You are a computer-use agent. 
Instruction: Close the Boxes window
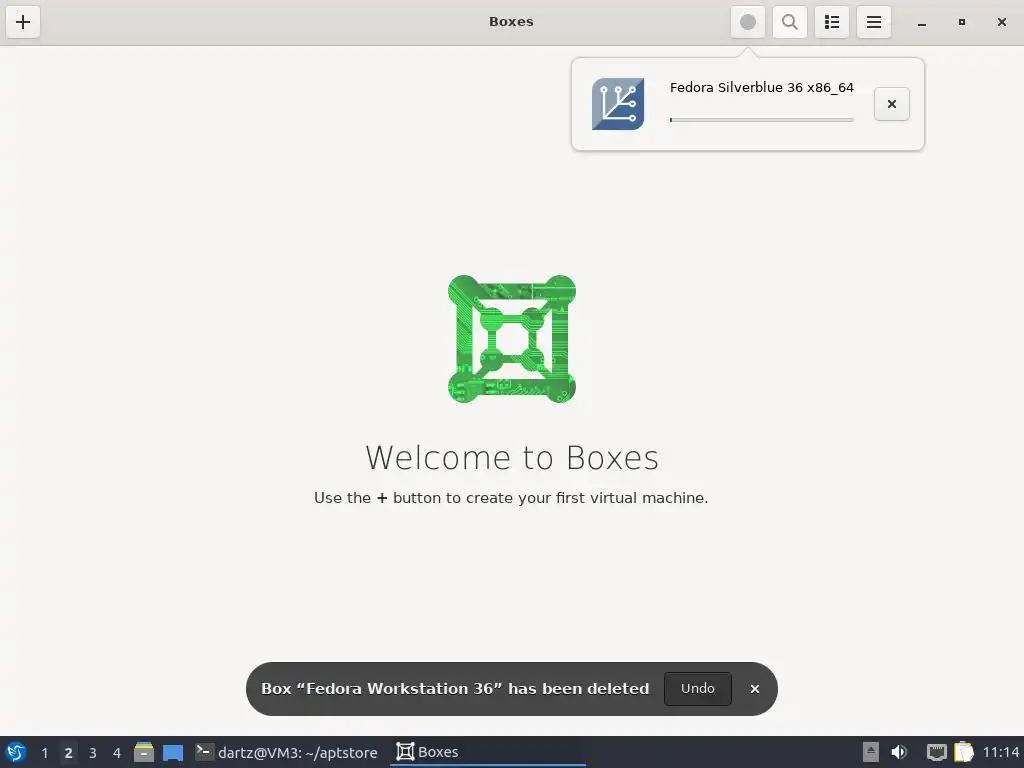(1002, 22)
